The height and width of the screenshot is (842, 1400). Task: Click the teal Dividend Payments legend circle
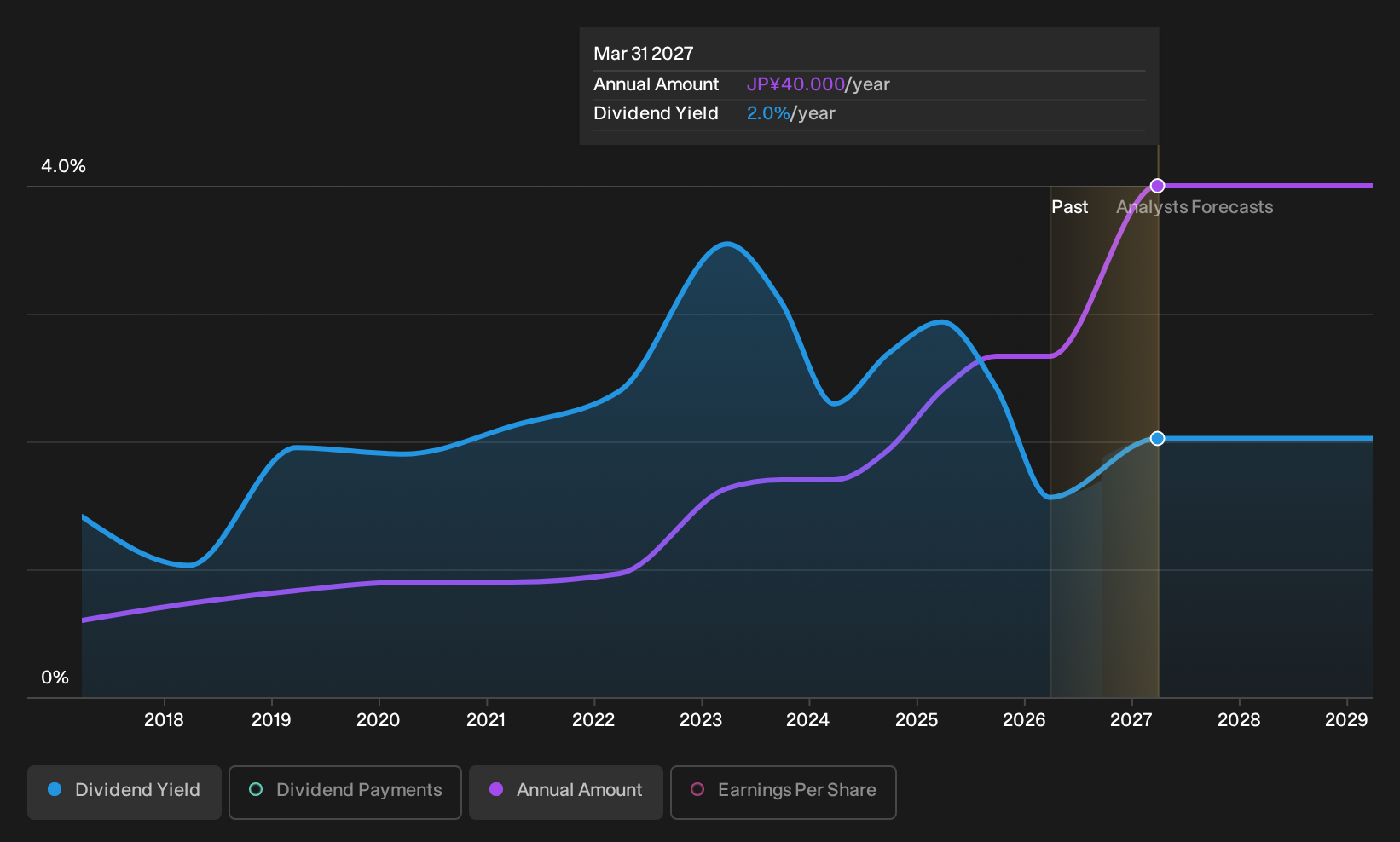point(256,790)
